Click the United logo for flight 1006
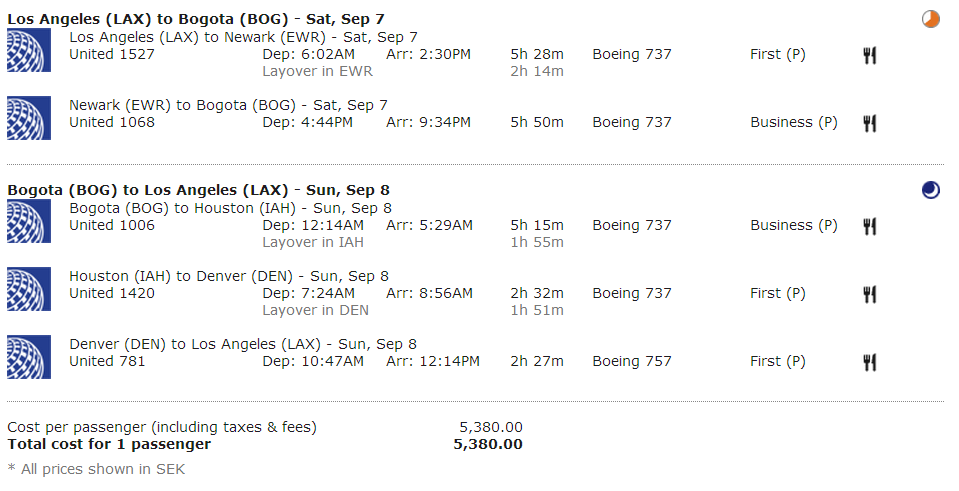The width and height of the screenshot is (959, 491). (x=28, y=221)
